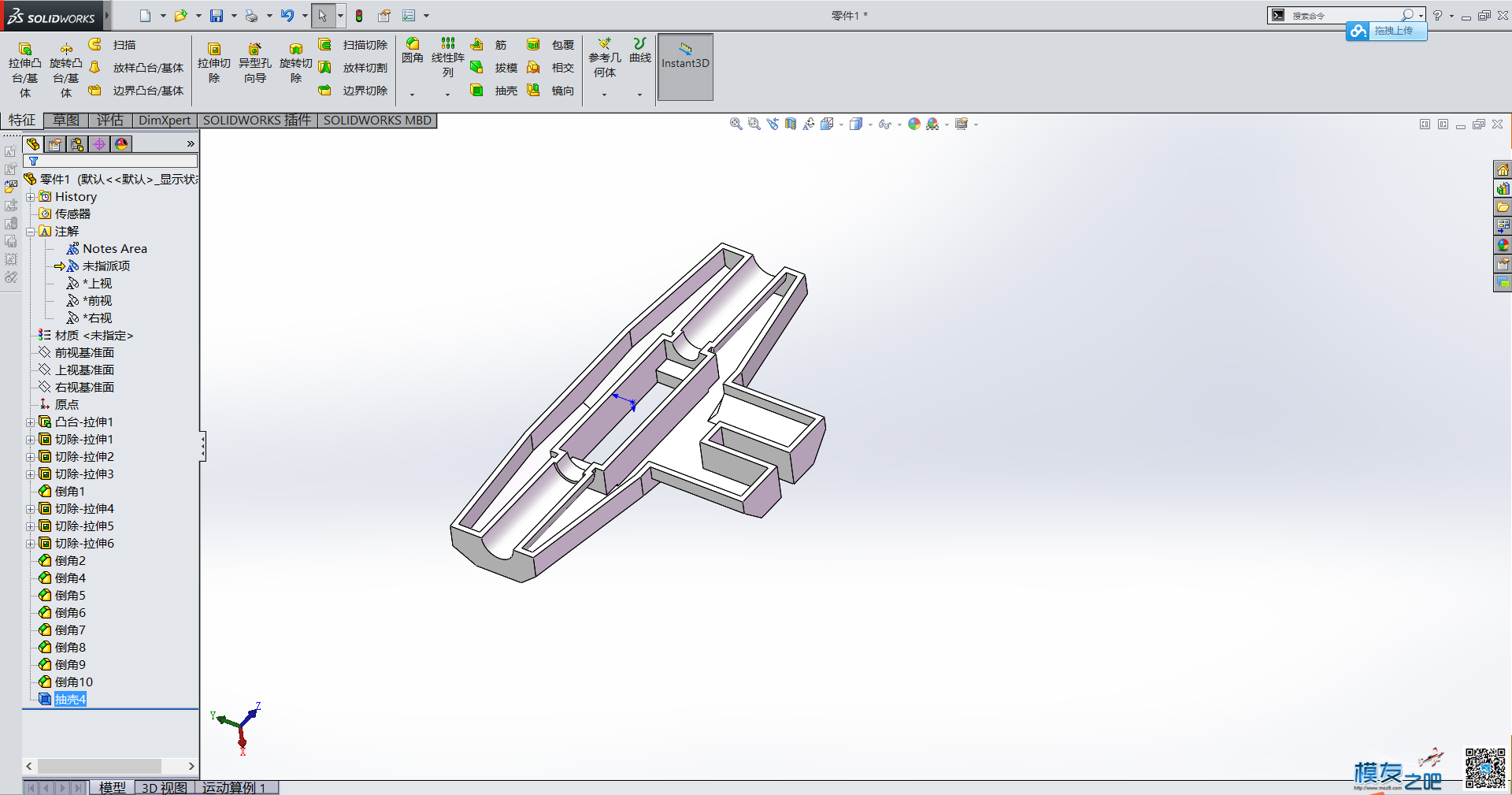Click Swept Cut (扫描切除)
The image size is (1512, 795).
coord(353,45)
